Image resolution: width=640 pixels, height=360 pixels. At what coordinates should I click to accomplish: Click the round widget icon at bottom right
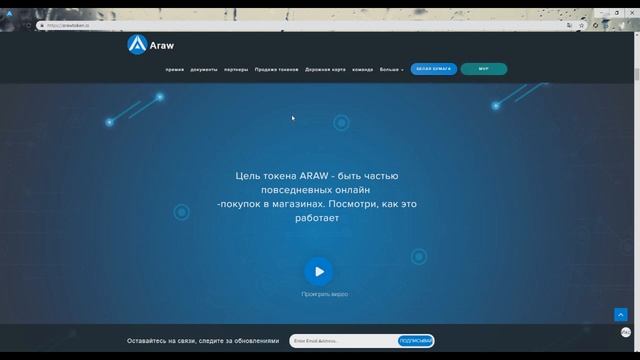click(x=626, y=332)
